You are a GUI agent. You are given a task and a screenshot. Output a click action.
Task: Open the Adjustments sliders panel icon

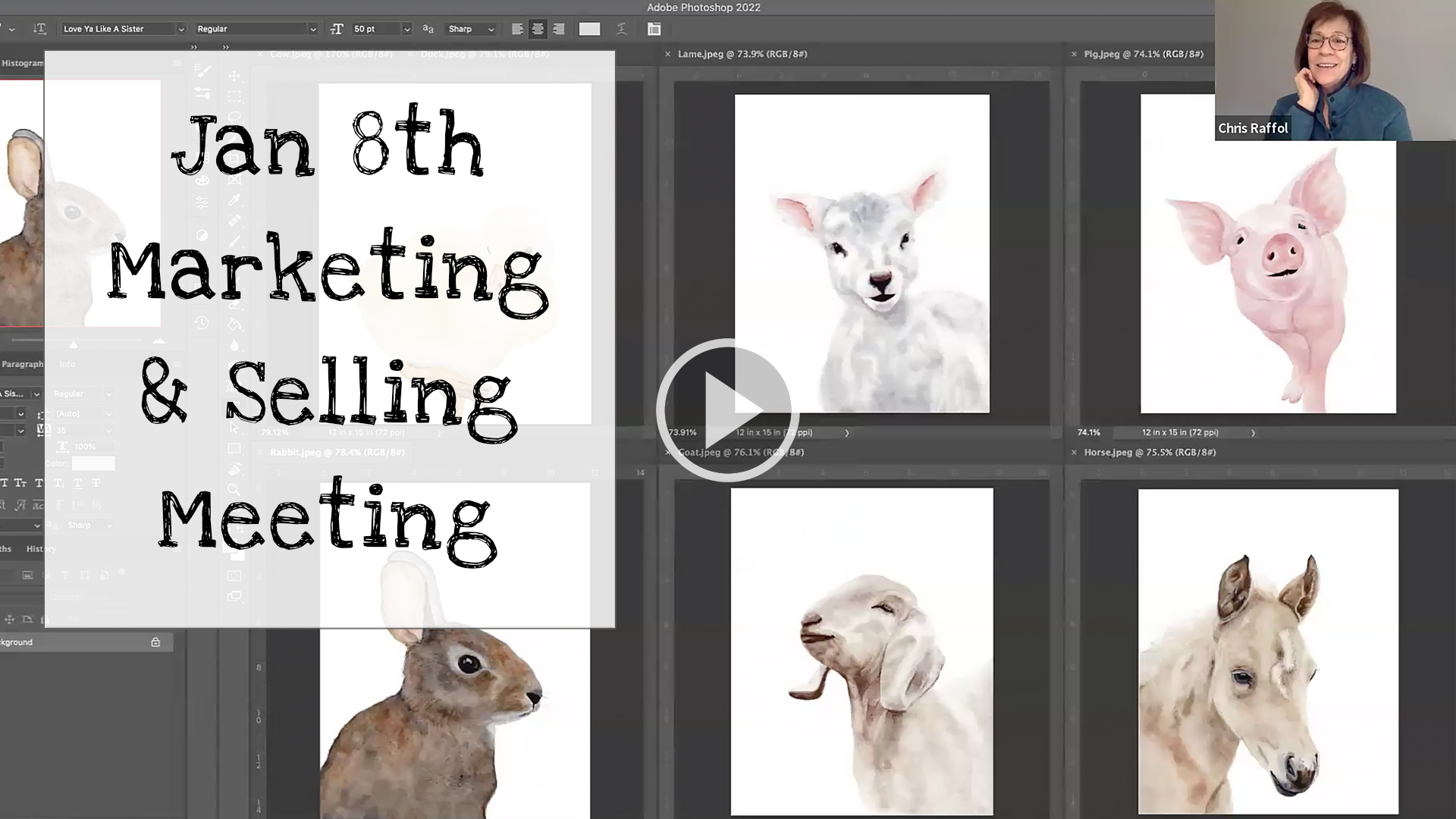point(202,202)
